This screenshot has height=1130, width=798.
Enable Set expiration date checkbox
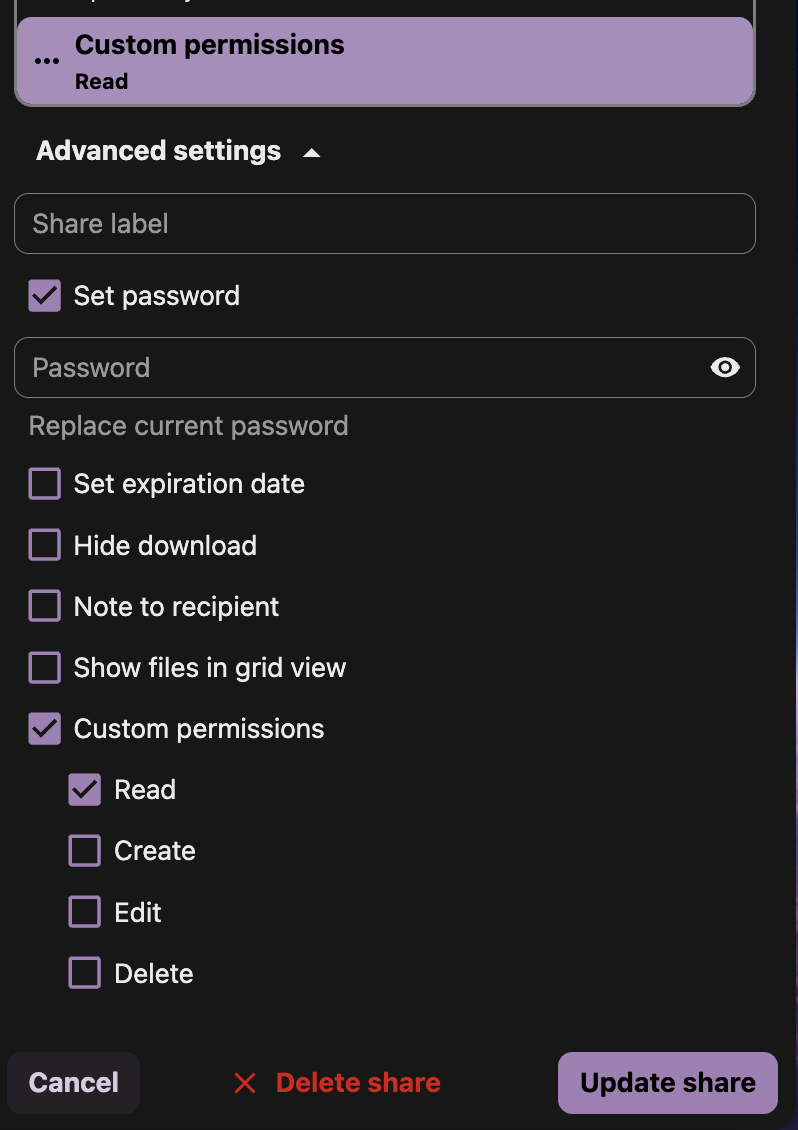(45, 484)
